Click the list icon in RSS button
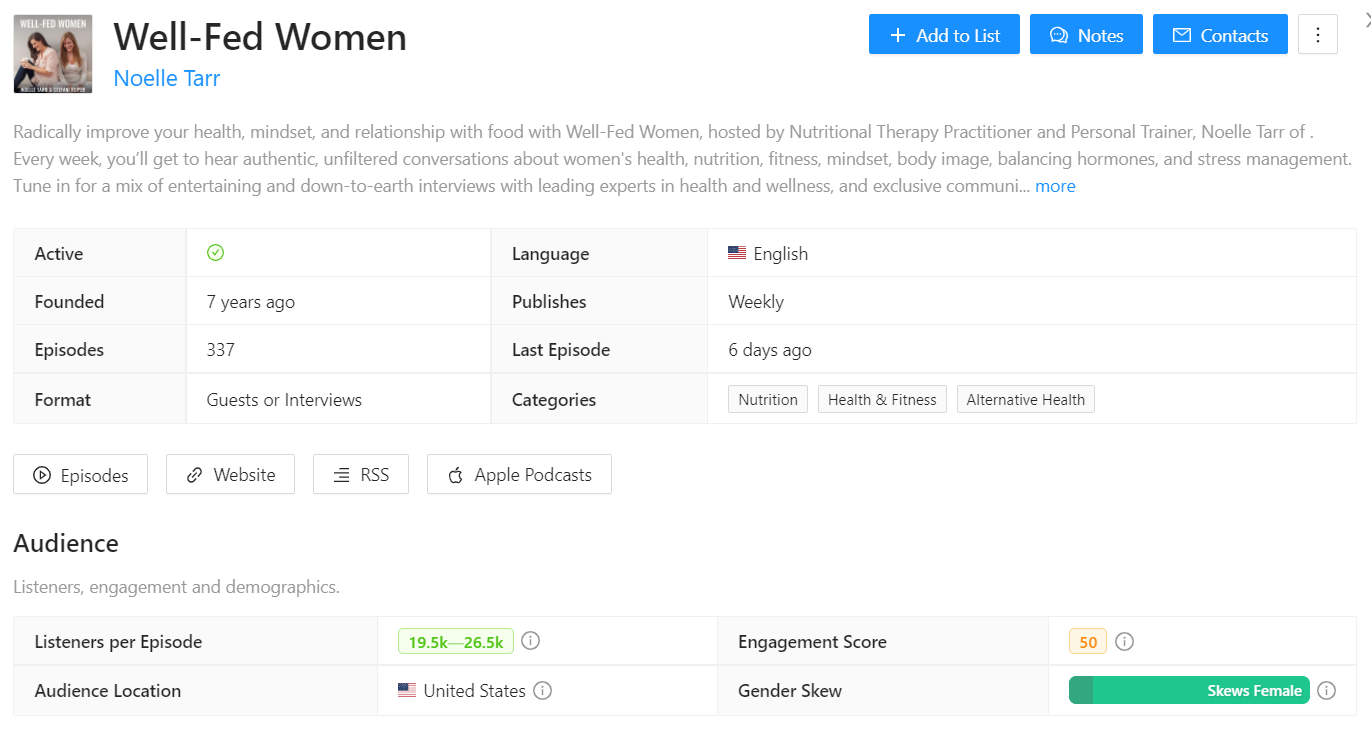This screenshot has height=745, width=1371. pos(342,475)
